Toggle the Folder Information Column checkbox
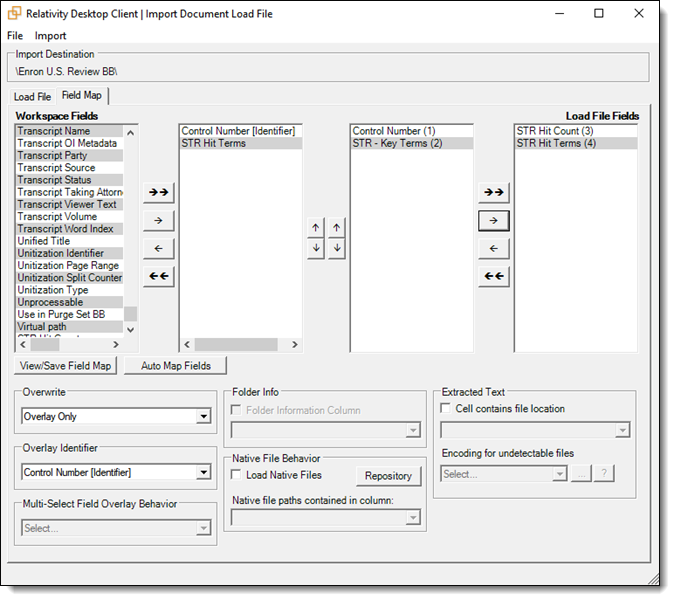 237,410
